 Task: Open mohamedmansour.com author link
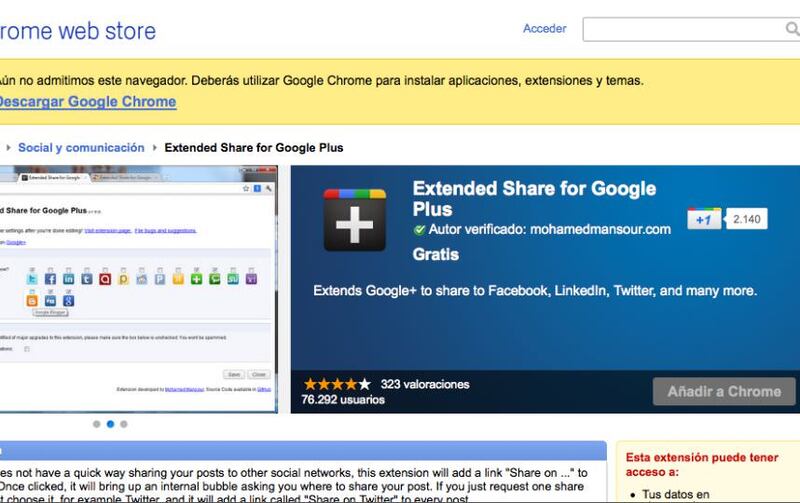600,230
